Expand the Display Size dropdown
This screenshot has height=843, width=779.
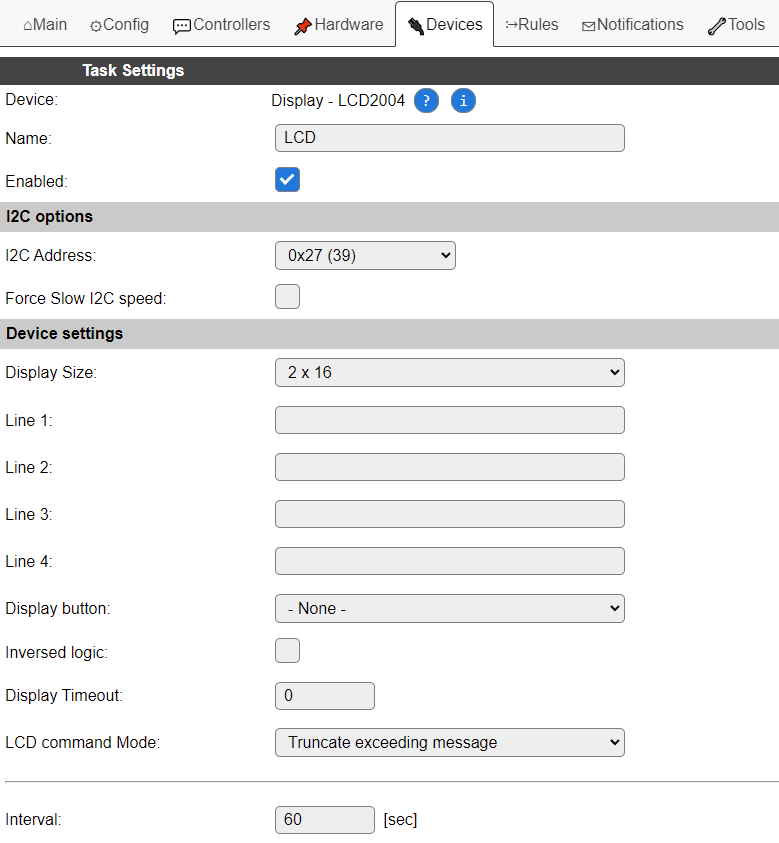pos(449,373)
